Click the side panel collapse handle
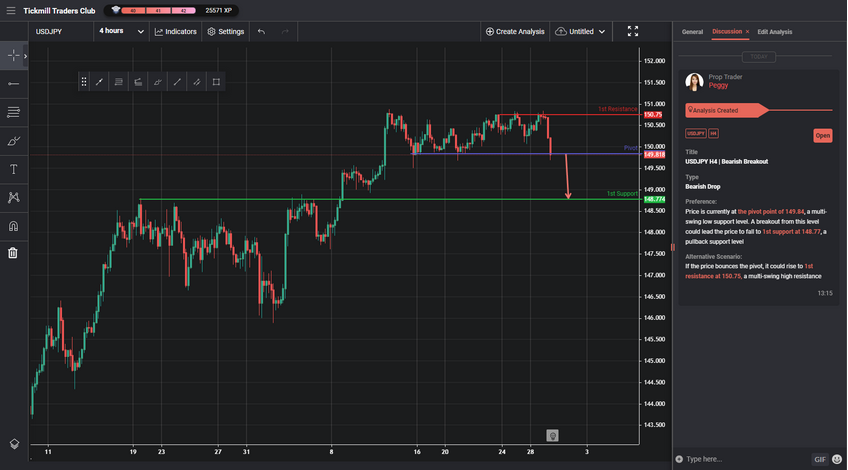The width and height of the screenshot is (848, 470). point(672,247)
